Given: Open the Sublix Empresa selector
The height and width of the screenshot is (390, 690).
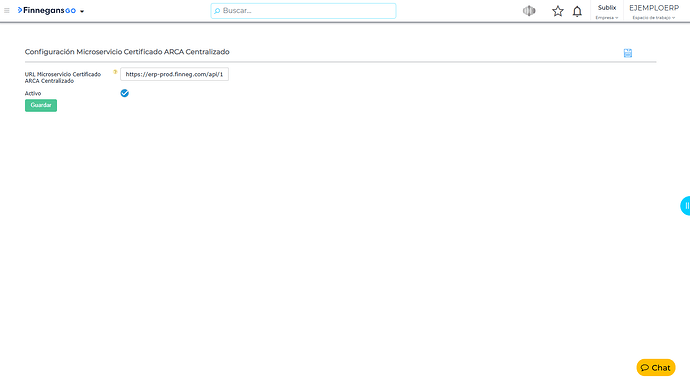Looking at the screenshot, I should 607,11.
